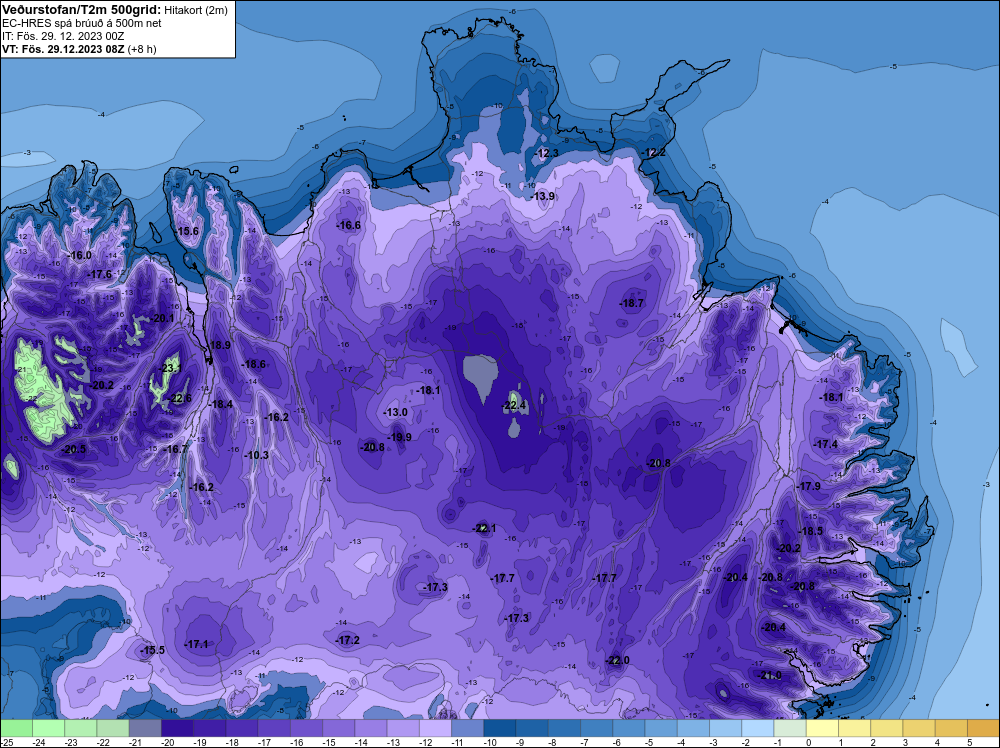This screenshot has width=1000, height=748.
Task: Select the -20.5 temperature label
Action: 74,449
